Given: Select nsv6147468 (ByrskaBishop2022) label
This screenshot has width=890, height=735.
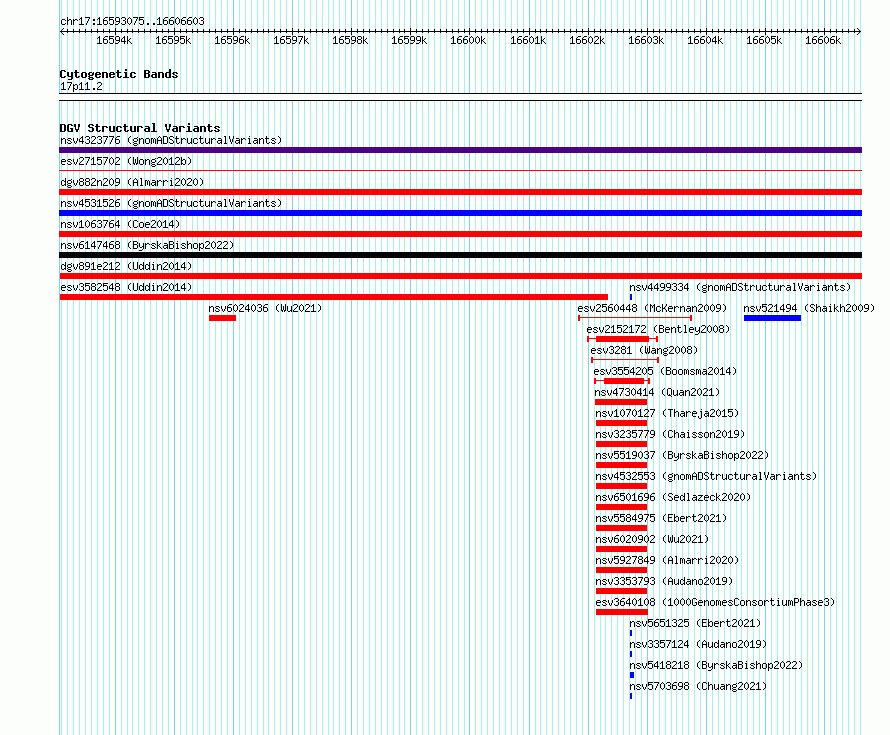Looking at the screenshot, I should click(147, 245).
